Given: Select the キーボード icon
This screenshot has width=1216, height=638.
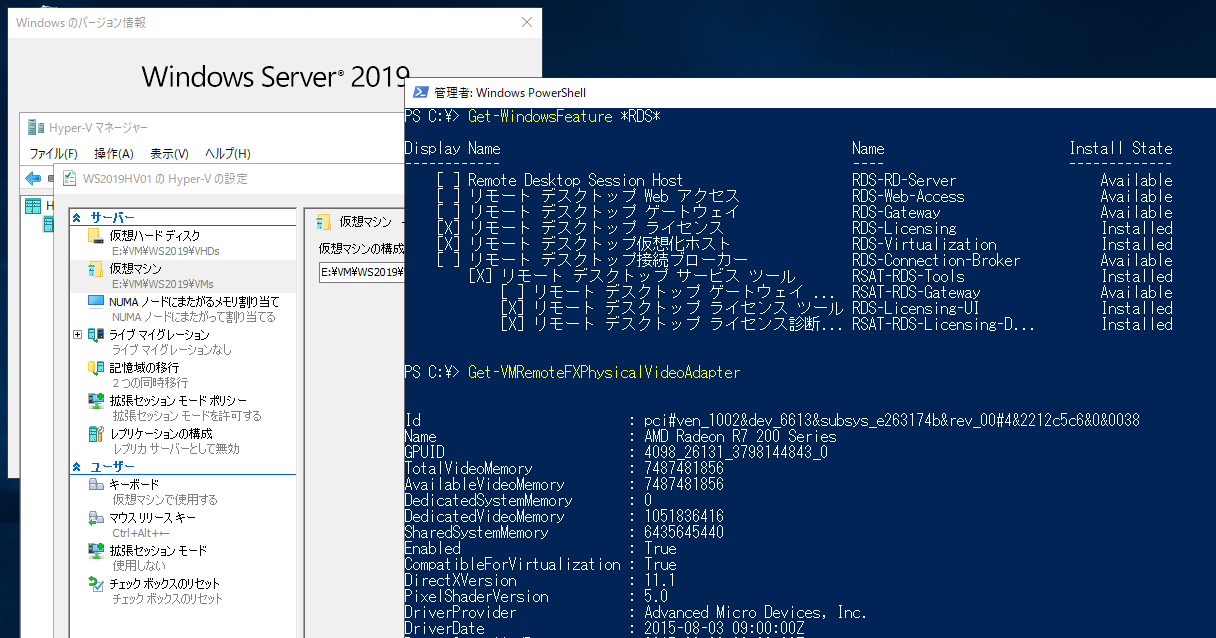Looking at the screenshot, I should (x=96, y=484).
